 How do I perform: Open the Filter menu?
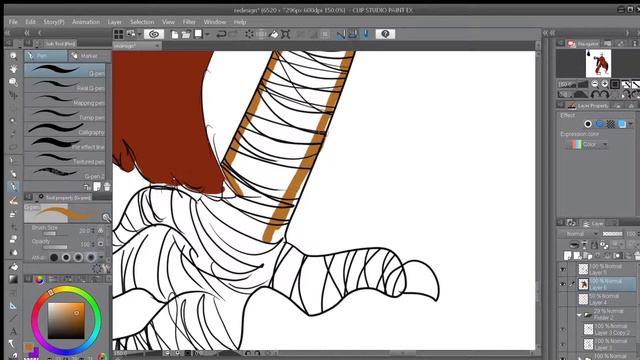tap(189, 22)
